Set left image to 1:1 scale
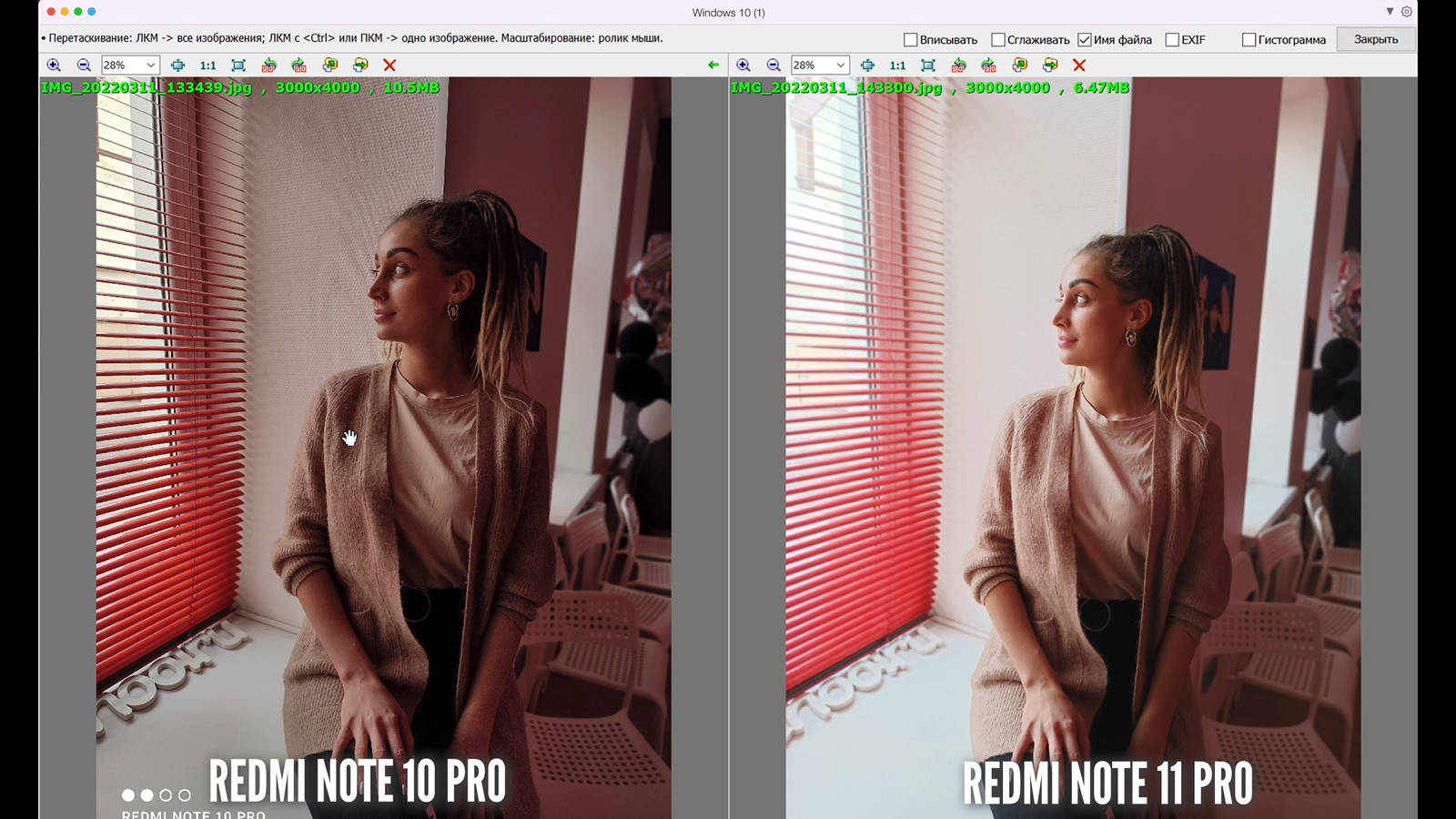 [208, 66]
